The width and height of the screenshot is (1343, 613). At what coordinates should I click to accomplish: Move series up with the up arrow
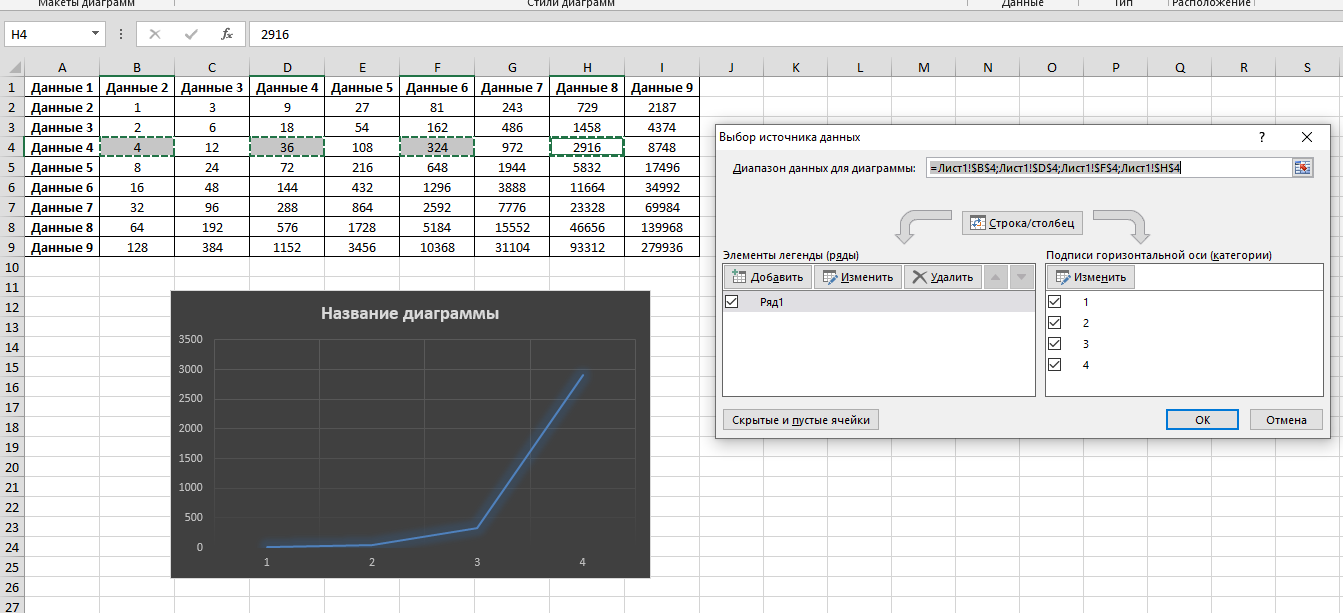pos(995,277)
